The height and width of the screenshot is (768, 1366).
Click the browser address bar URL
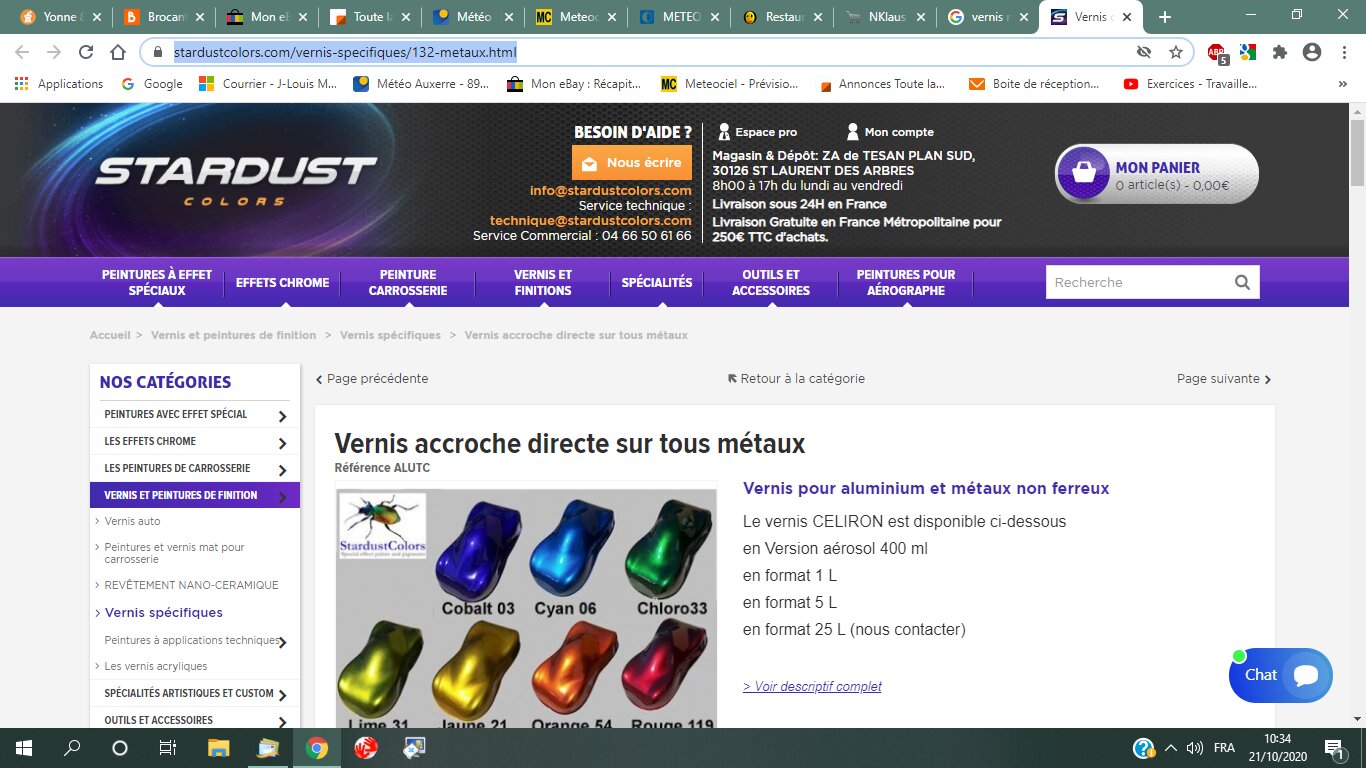pyautogui.click(x=345, y=52)
